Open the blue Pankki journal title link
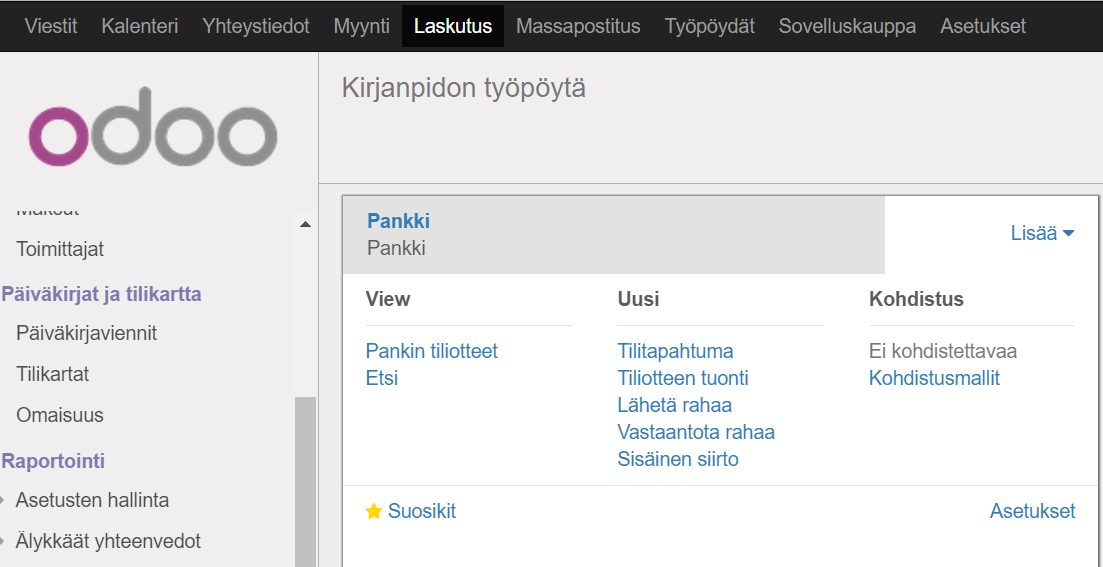Screen dimensions: 1103x567 click(x=398, y=221)
